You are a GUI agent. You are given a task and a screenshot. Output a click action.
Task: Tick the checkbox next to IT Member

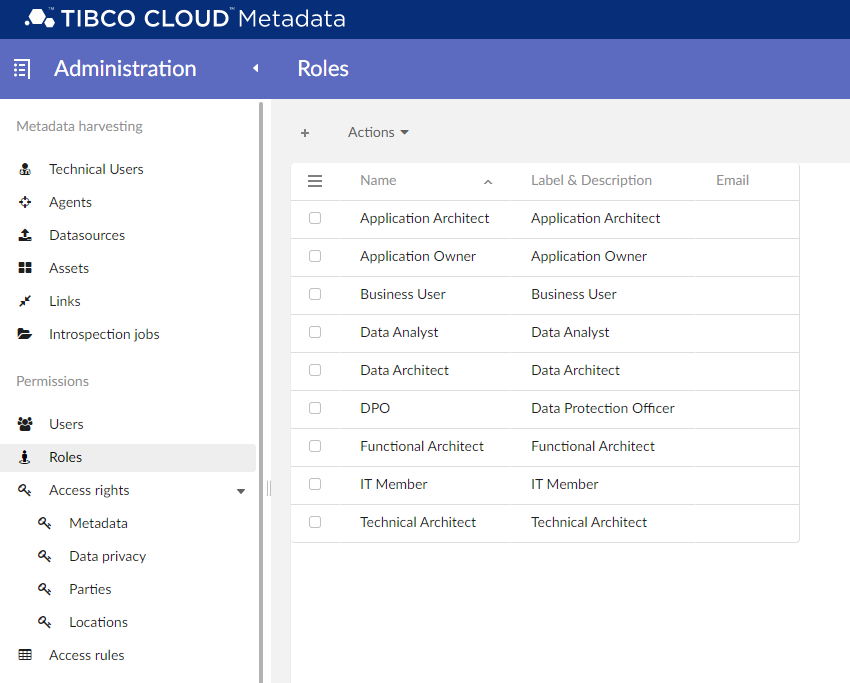click(315, 484)
